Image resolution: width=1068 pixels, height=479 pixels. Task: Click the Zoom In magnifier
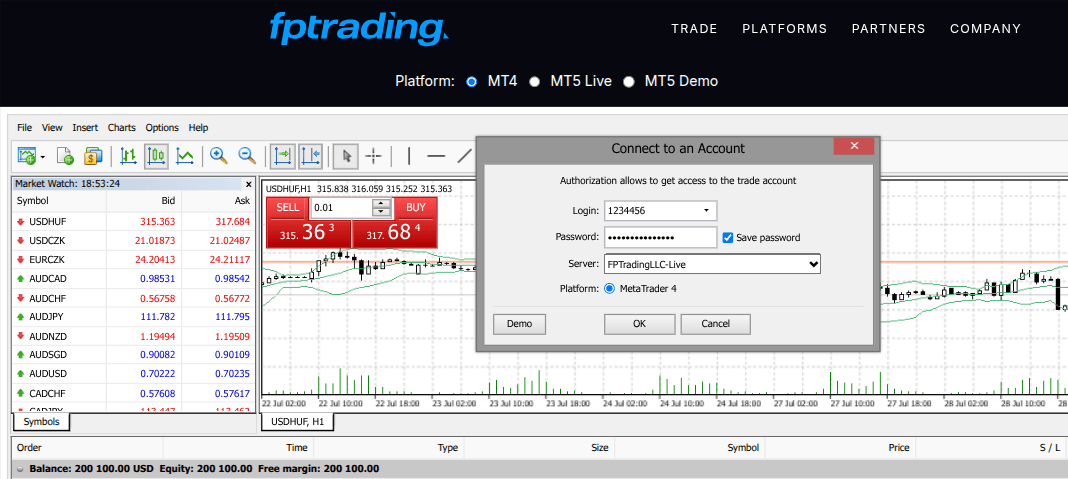[219, 156]
